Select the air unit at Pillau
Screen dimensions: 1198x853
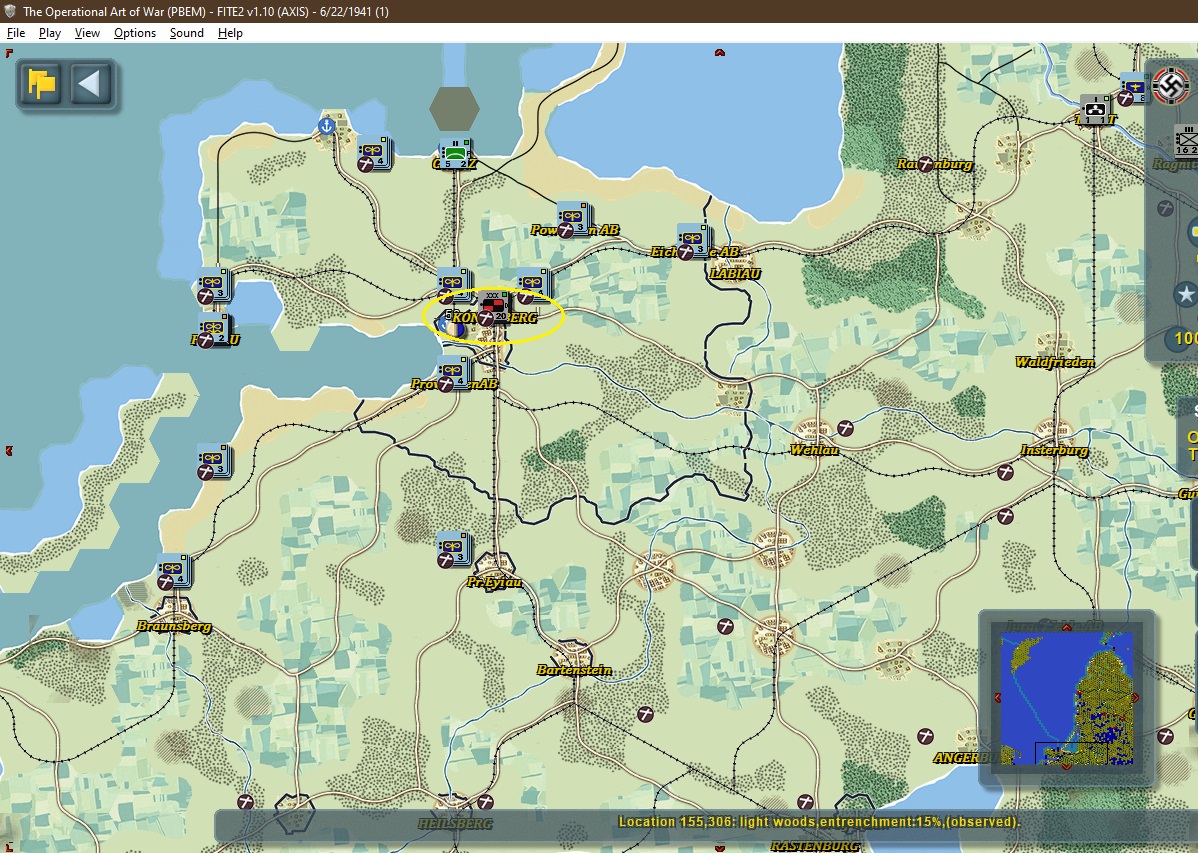214,329
